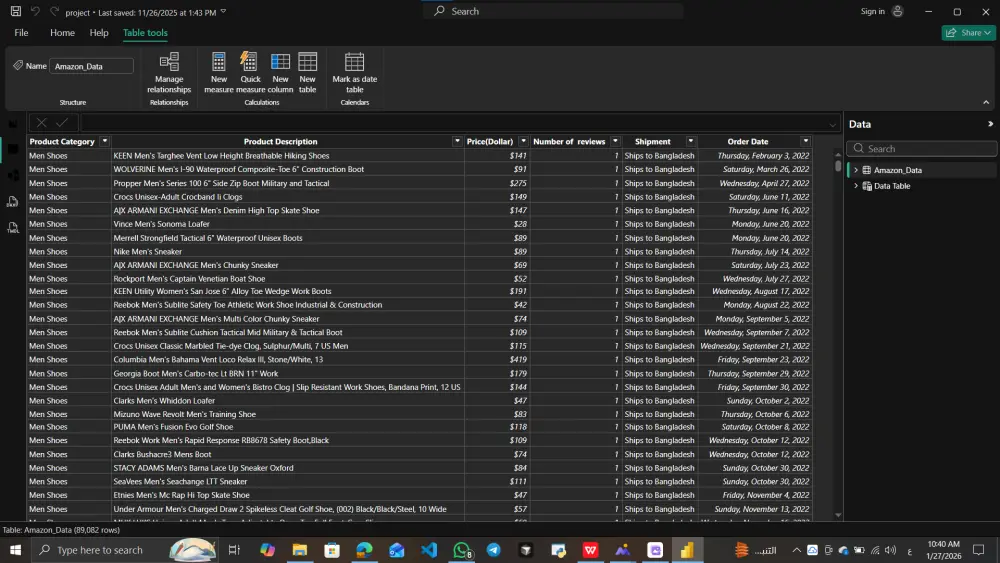The image size is (1000, 563).
Task: Commit the formula with checkmark icon
Action: tap(62, 122)
